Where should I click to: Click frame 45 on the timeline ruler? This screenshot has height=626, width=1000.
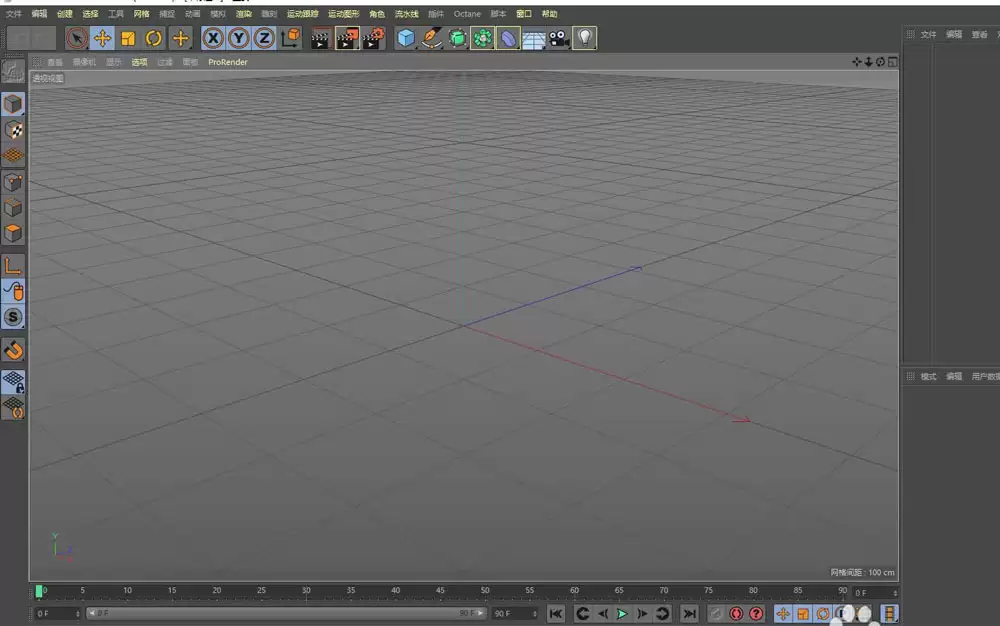coord(440,590)
